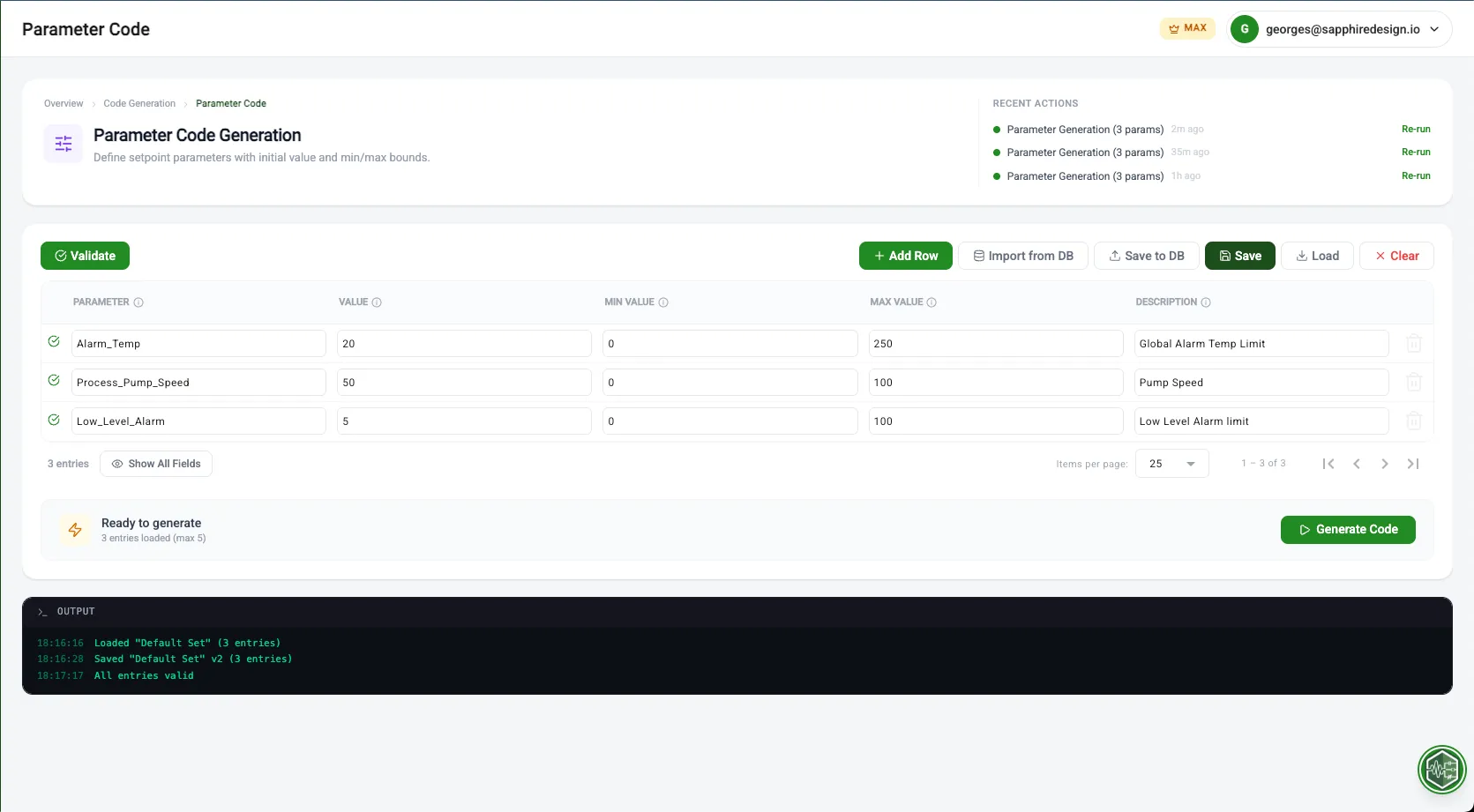Edit the Pump Speed description field
Screen dimensions: 1474x812
(1261, 383)
